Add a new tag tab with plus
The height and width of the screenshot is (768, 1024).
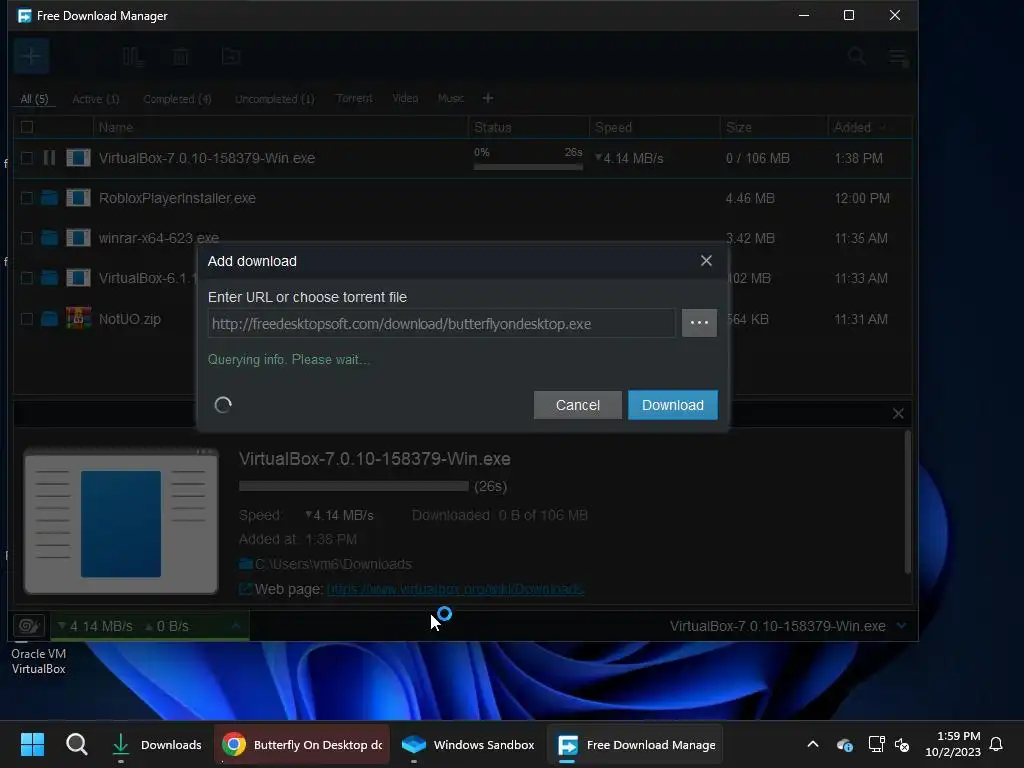click(488, 98)
